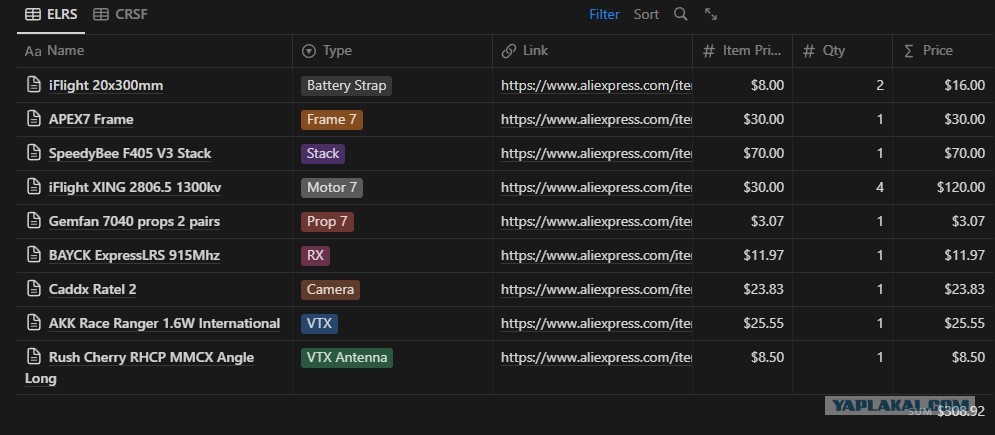This screenshot has height=435, width=995.
Task: Open AliExpress link for AKK Race Ranger
Action: pyautogui.click(x=596, y=323)
